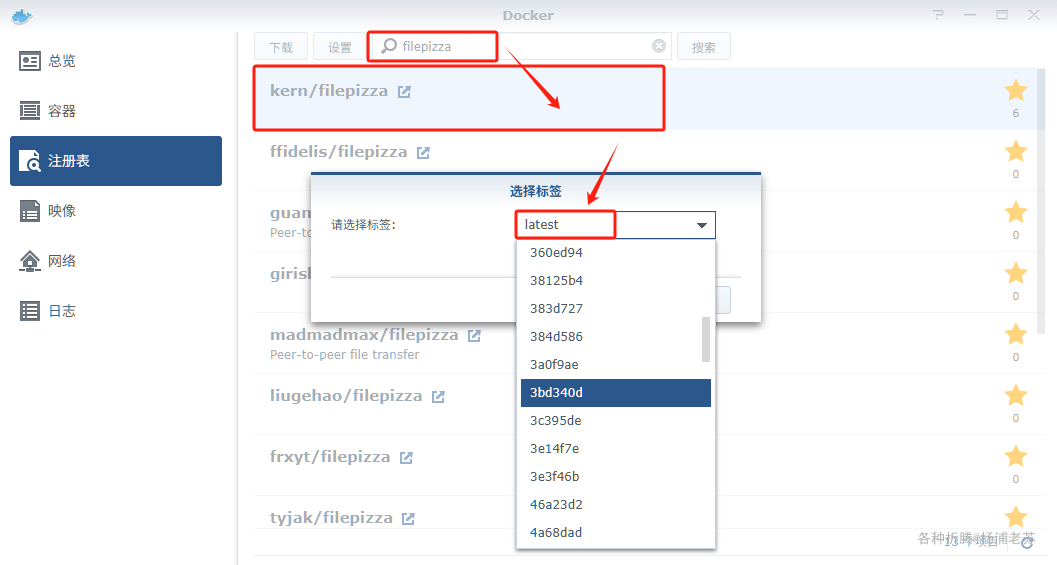1057x565 pixels.
Task: Focus the filepizza search field
Action: pyautogui.click(x=522, y=47)
